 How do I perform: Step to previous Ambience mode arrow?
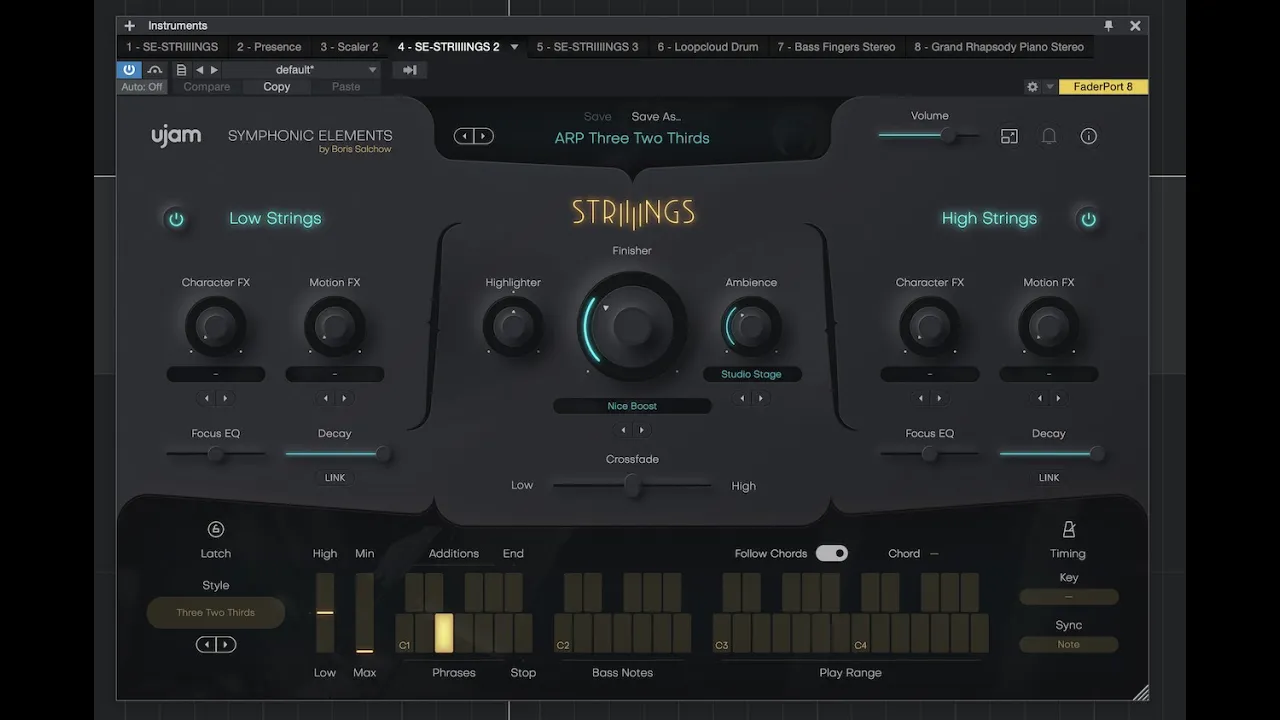(743, 398)
